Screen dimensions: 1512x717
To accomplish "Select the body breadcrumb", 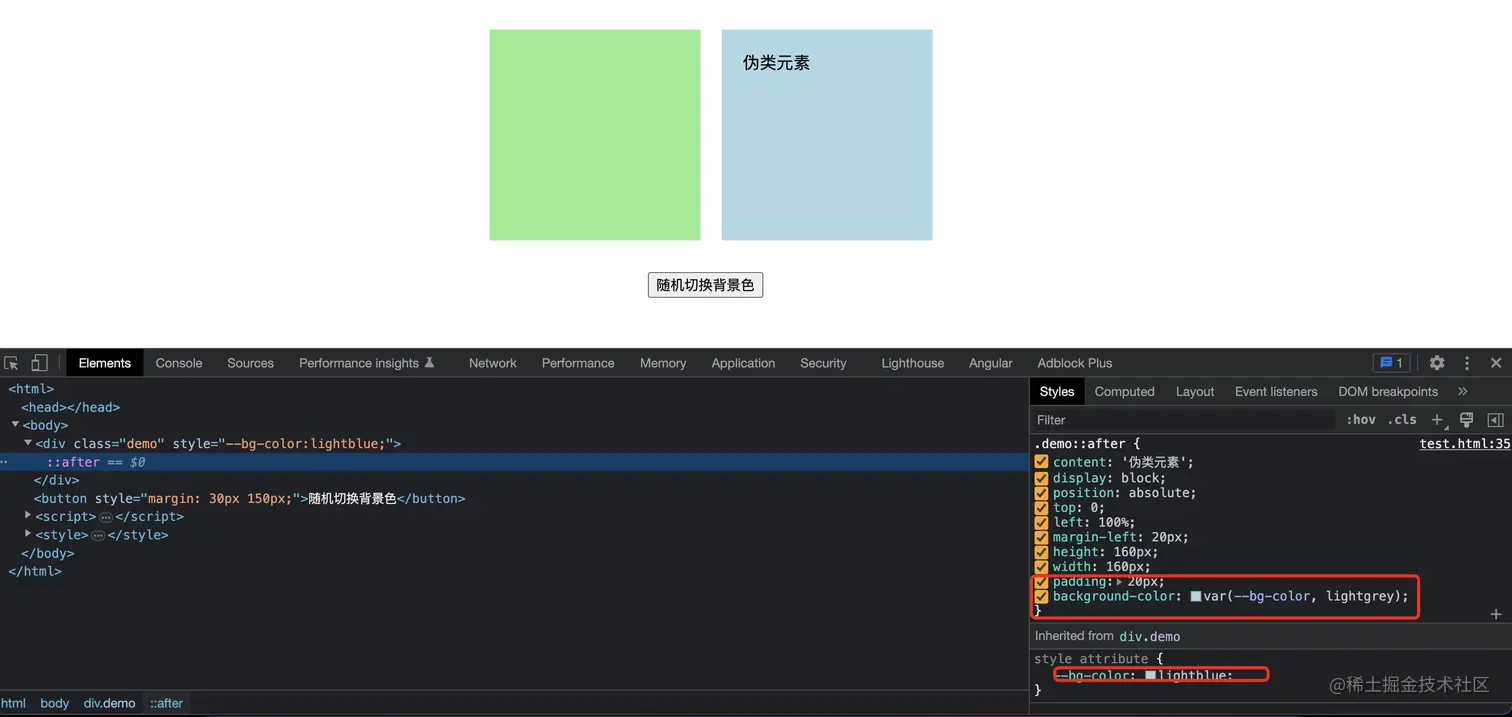I will point(55,703).
